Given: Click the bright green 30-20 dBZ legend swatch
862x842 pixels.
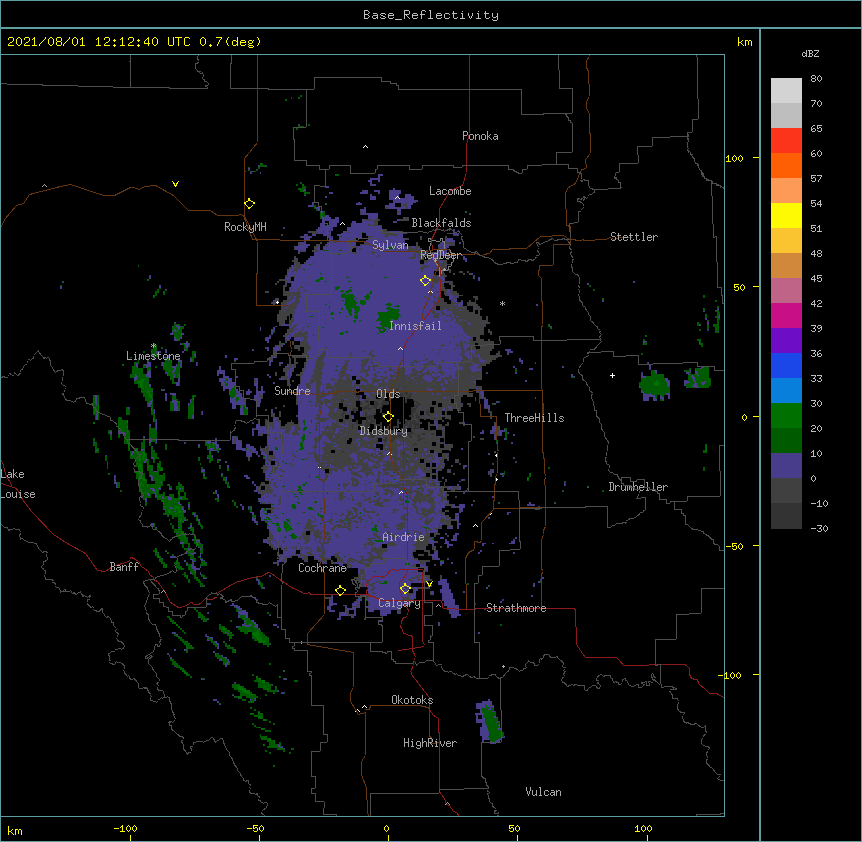Looking at the screenshot, I should [786, 416].
